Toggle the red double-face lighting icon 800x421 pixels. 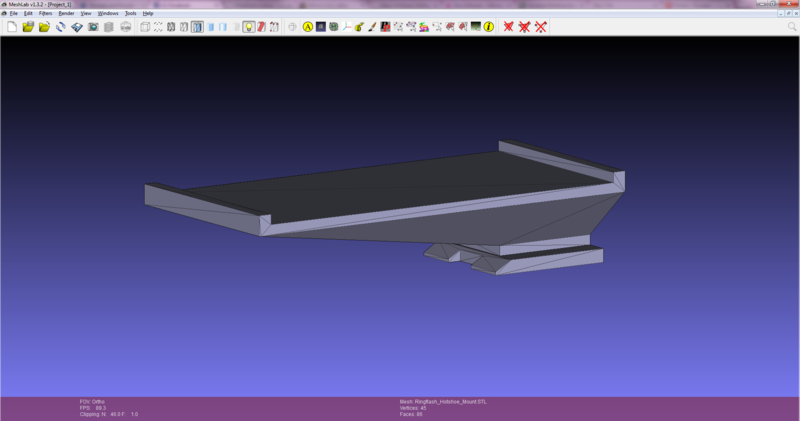tap(262, 27)
